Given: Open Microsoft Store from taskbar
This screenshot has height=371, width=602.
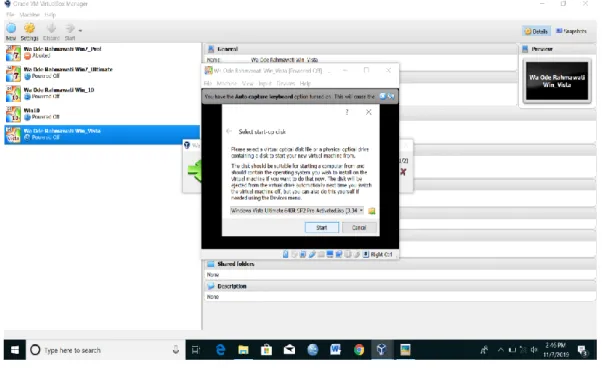Looking at the screenshot, I should pos(266,350).
